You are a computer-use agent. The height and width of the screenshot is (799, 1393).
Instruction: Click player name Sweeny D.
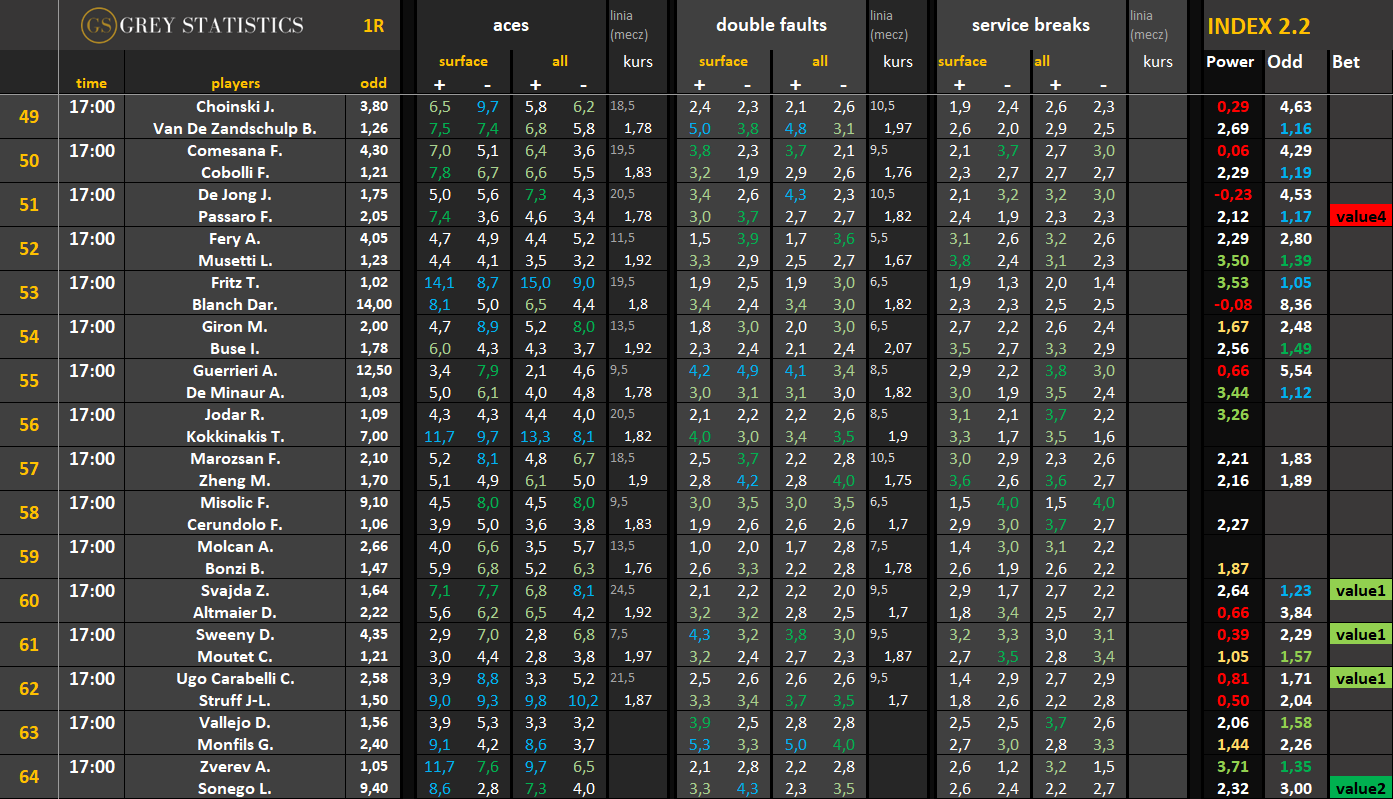click(235, 634)
